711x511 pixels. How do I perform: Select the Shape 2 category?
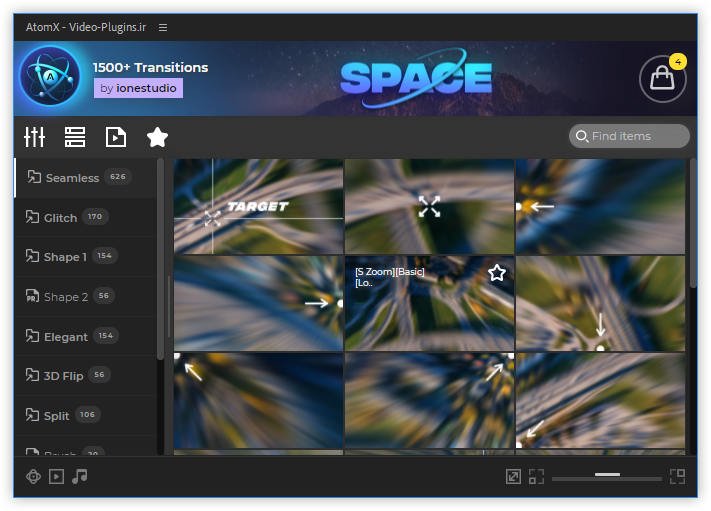click(86, 297)
